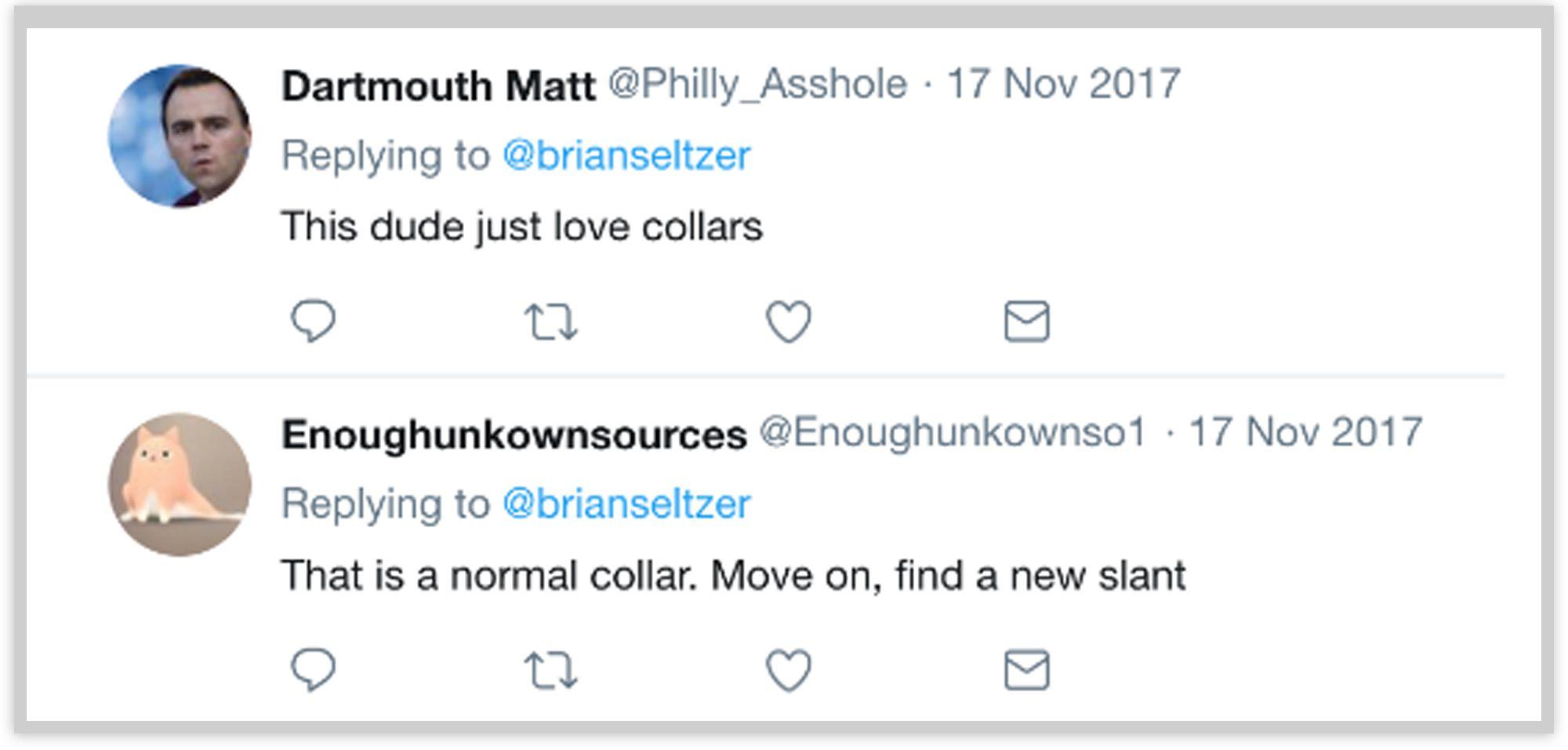Like the "That is a normal collar" tweet
The width and height of the screenshot is (1568, 750).
(788, 671)
